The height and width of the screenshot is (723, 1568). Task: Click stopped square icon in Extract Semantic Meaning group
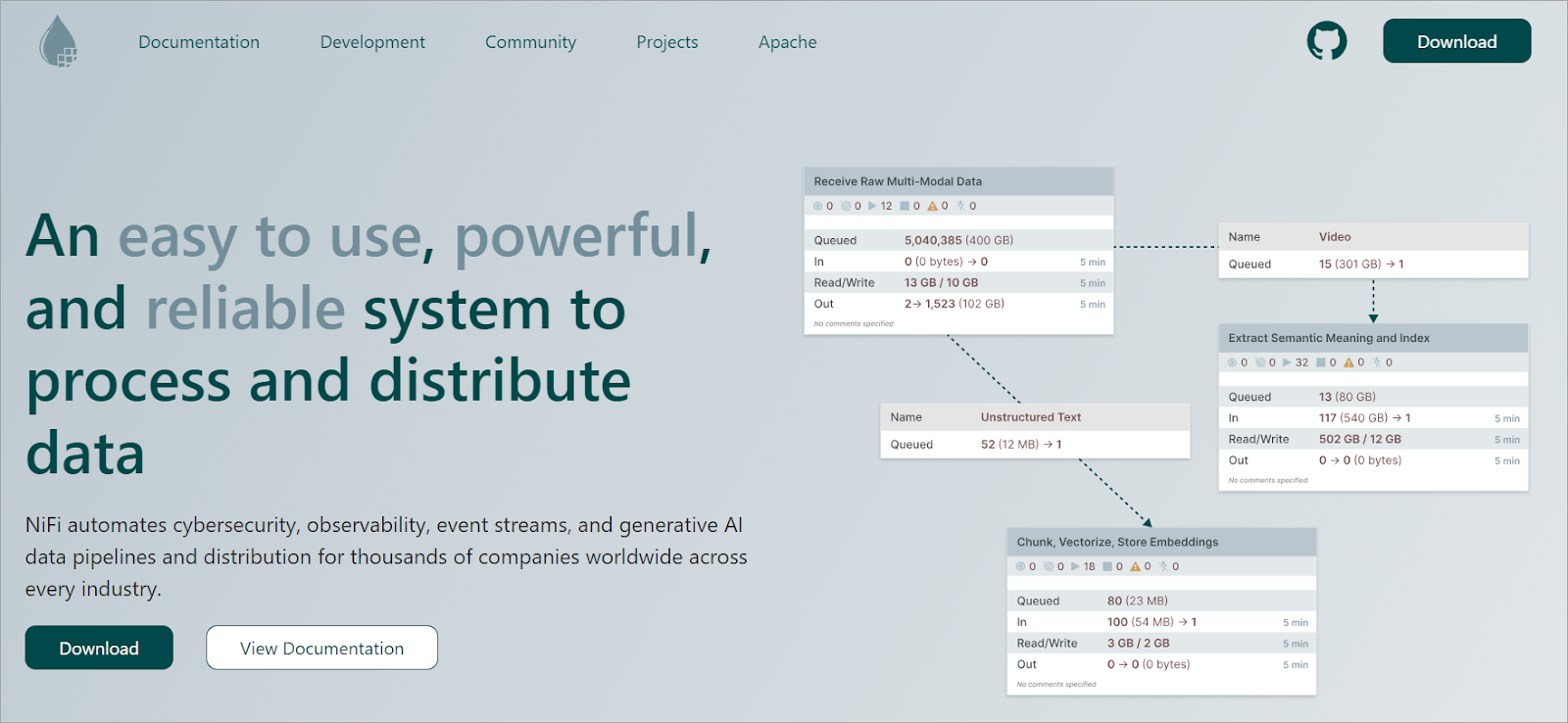click(1320, 362)
